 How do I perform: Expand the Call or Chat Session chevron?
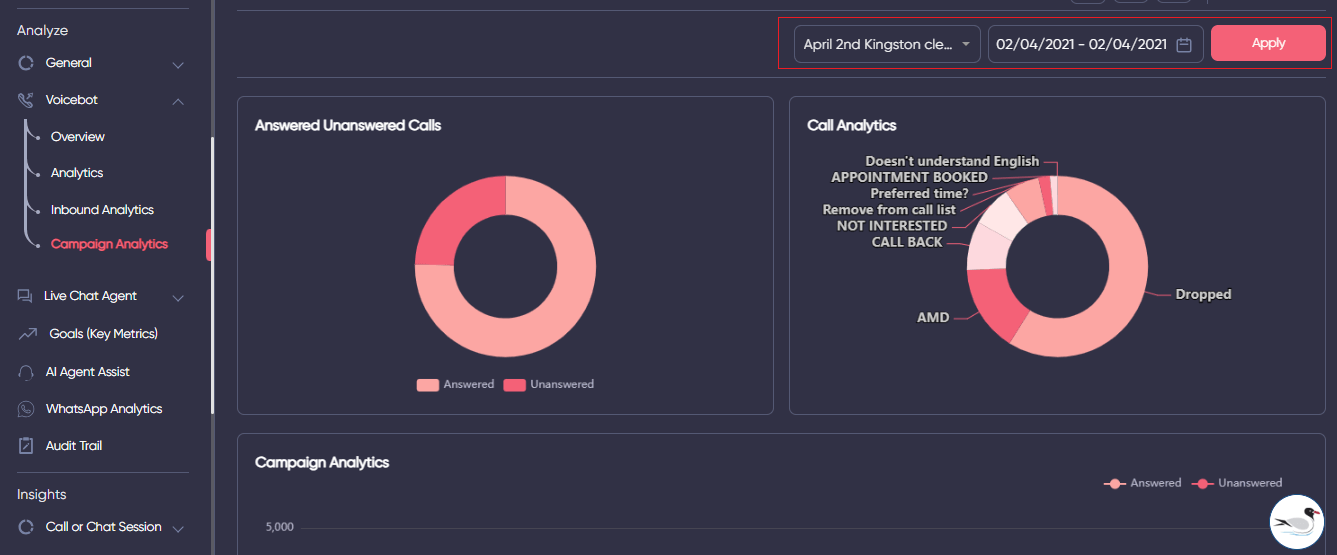coord(178,529)
